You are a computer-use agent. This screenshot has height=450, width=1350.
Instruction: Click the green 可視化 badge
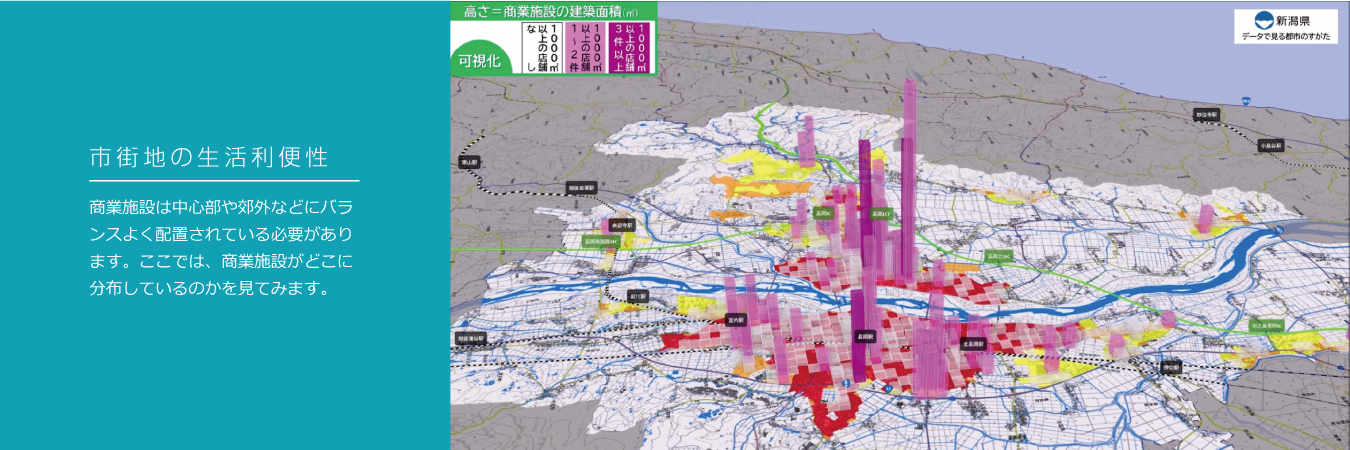click(478, 61)
